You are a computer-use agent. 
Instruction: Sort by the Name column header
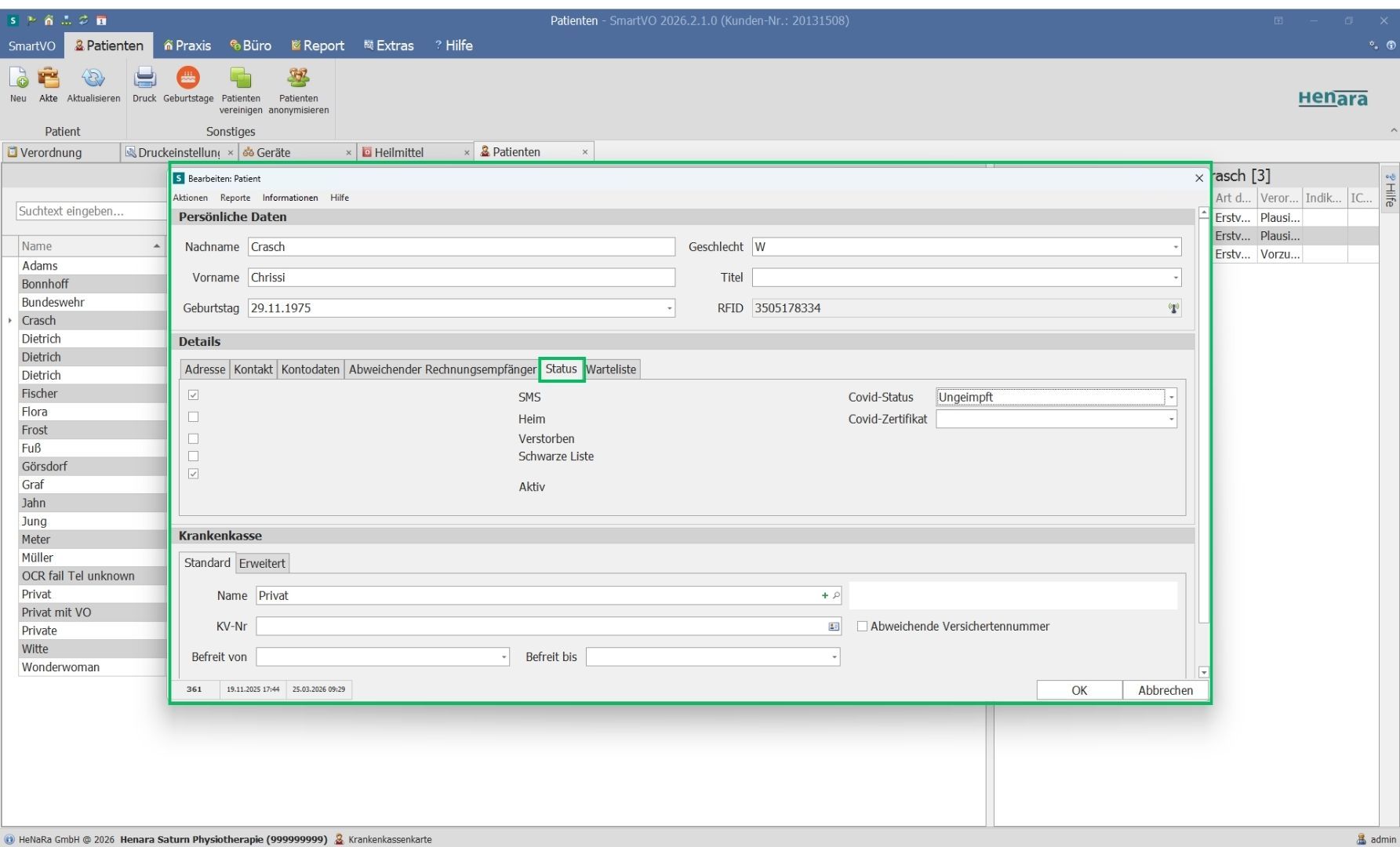point(91,246)
